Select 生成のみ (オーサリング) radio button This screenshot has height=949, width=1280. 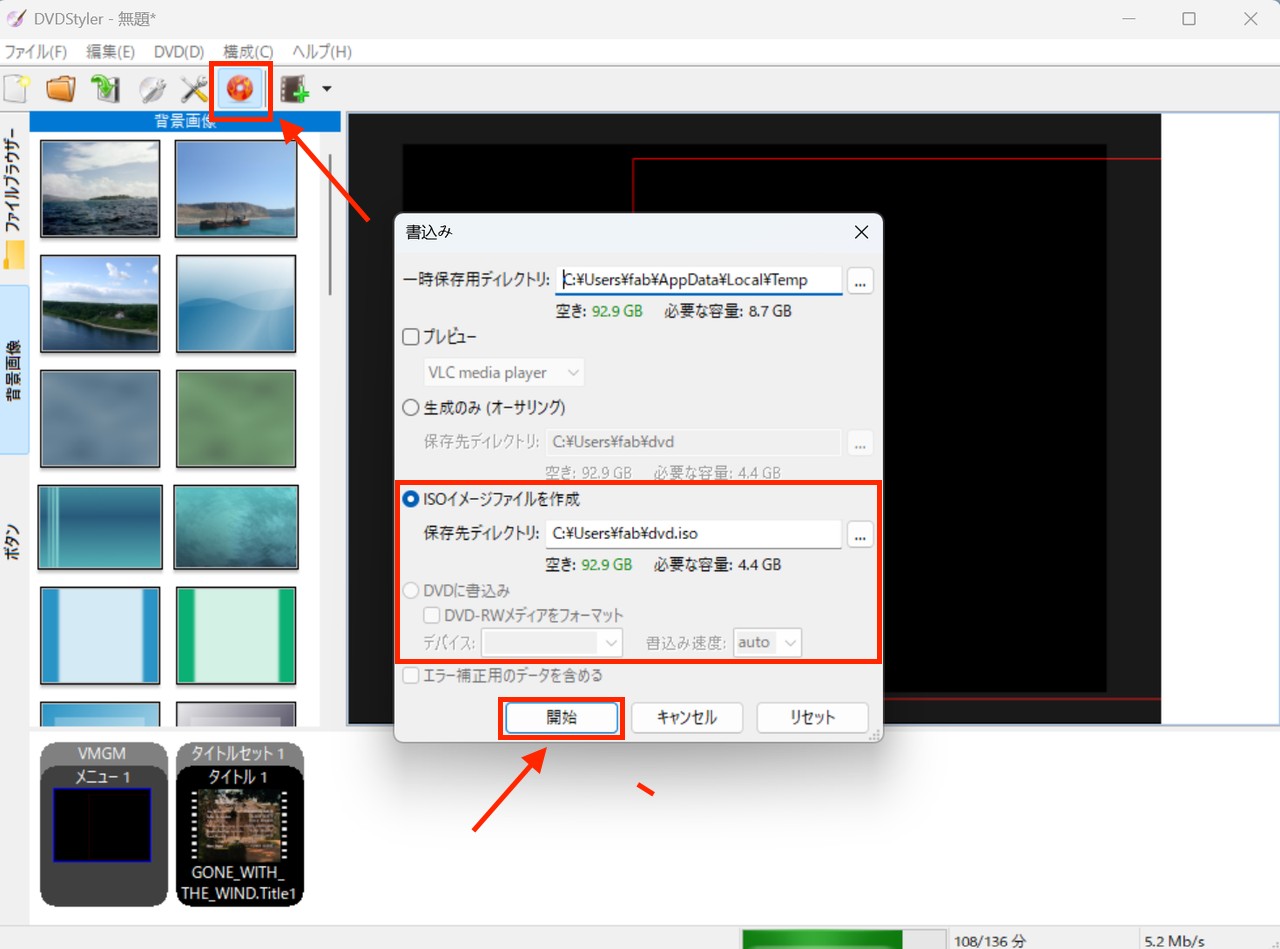click(x=410, y=408)
